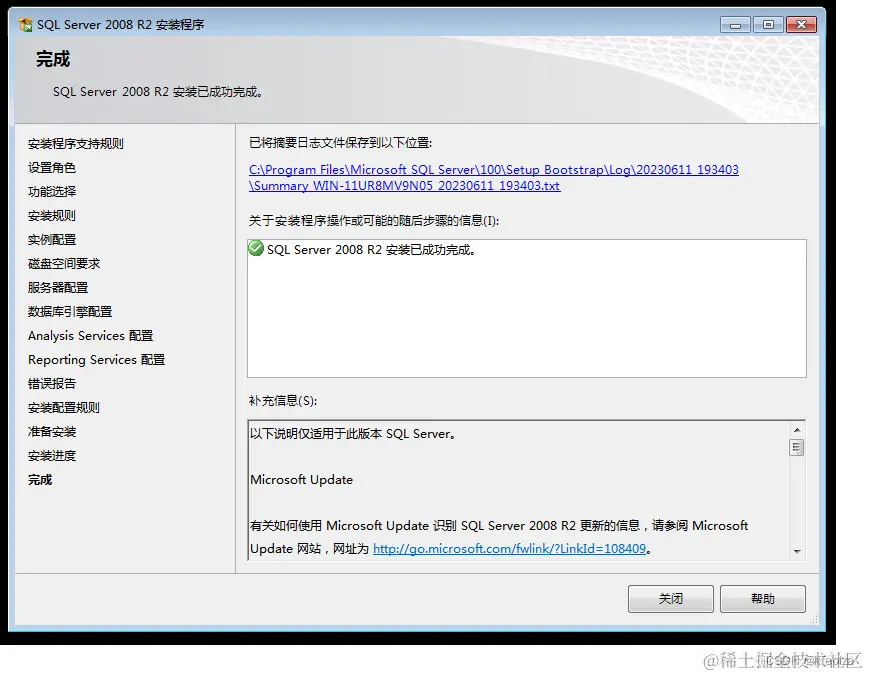This screenshot has height=677, width=869.
Task: Select the Reporting Services 配置 step
Action: pyautogui.click(x=97, y=360)
